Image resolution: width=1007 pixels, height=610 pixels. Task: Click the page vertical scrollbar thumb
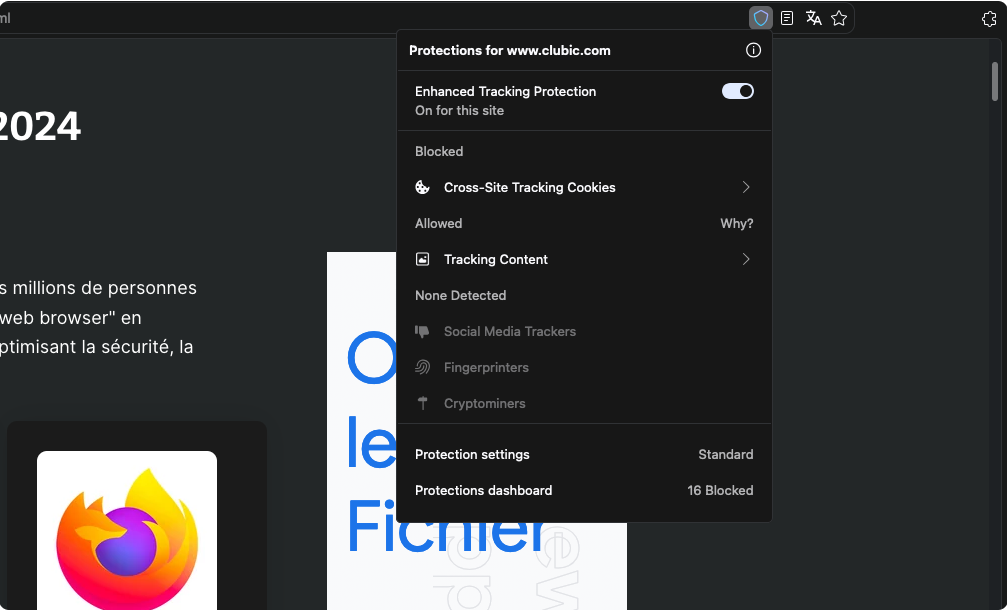tap(994, 81)
